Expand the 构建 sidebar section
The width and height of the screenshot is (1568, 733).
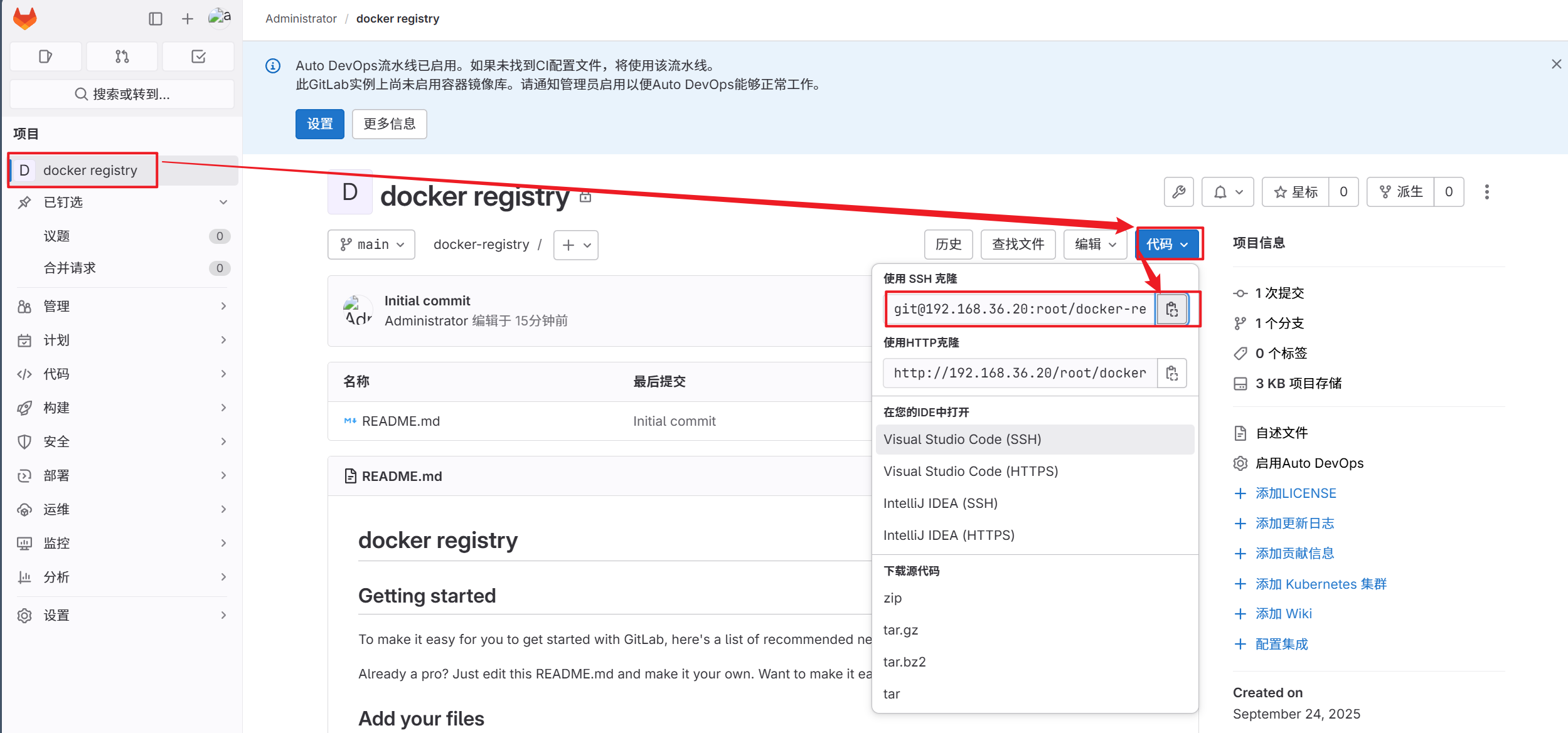pyautogui.click(x=122, y=408)
